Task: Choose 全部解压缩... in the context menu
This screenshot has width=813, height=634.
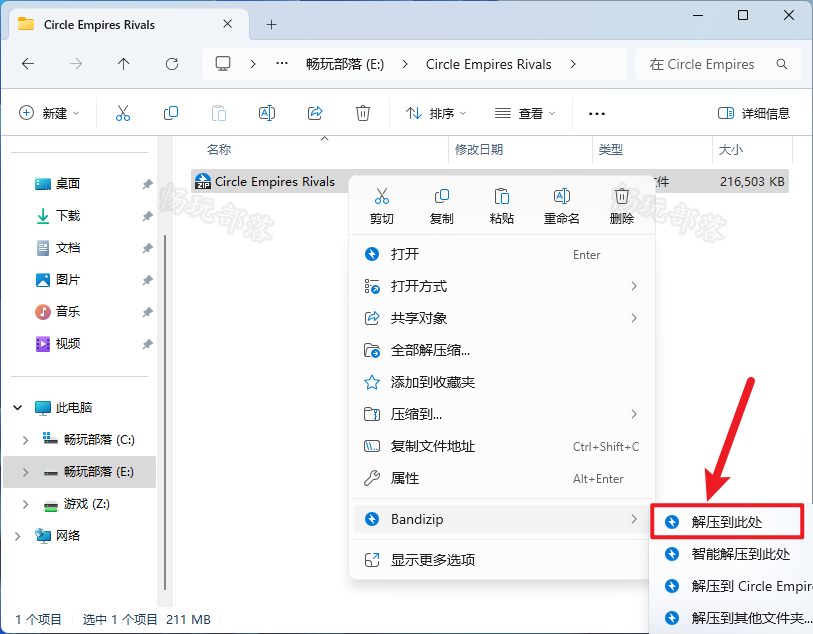Action: coord(502,350)
